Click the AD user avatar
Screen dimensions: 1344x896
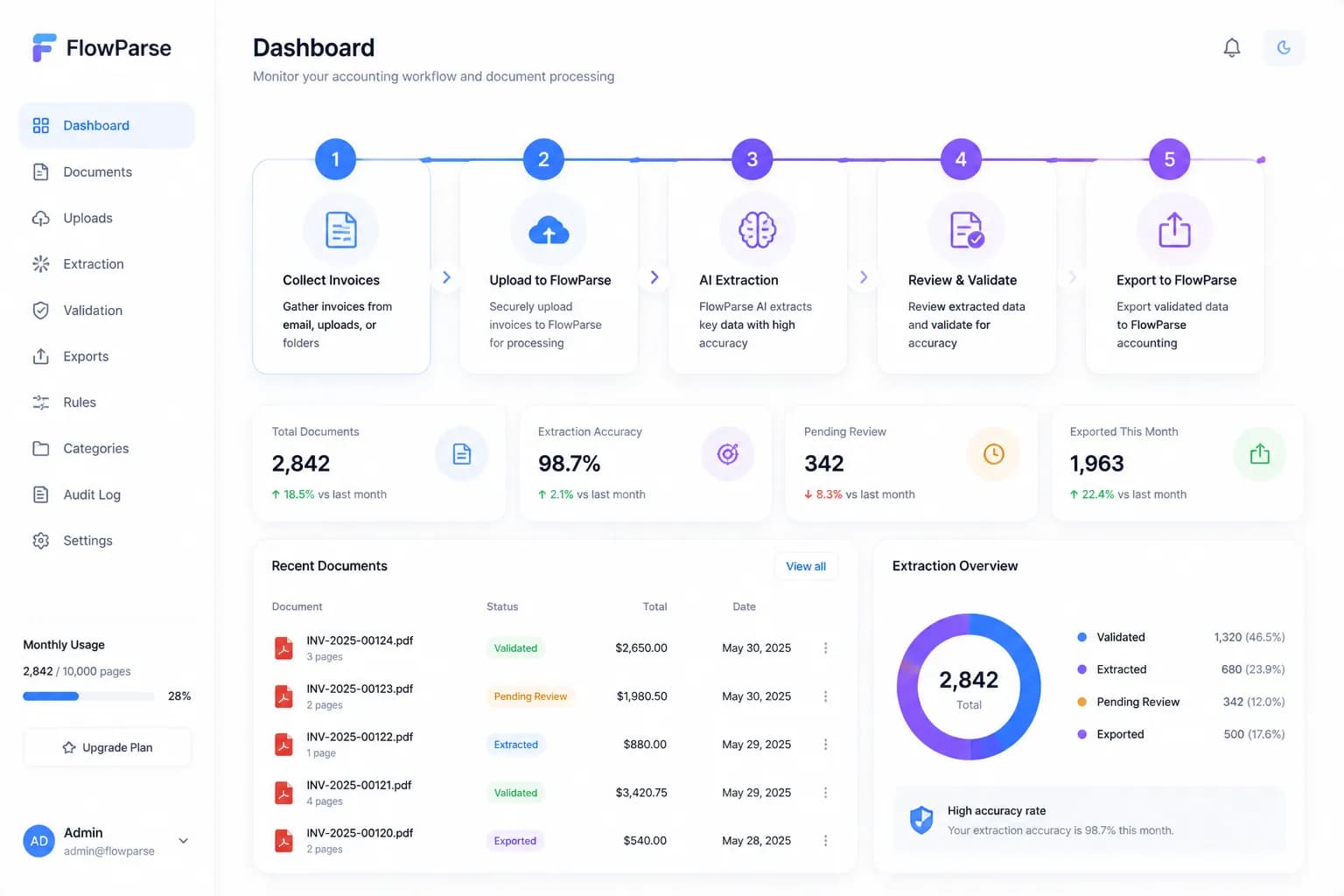click(39, 841)
